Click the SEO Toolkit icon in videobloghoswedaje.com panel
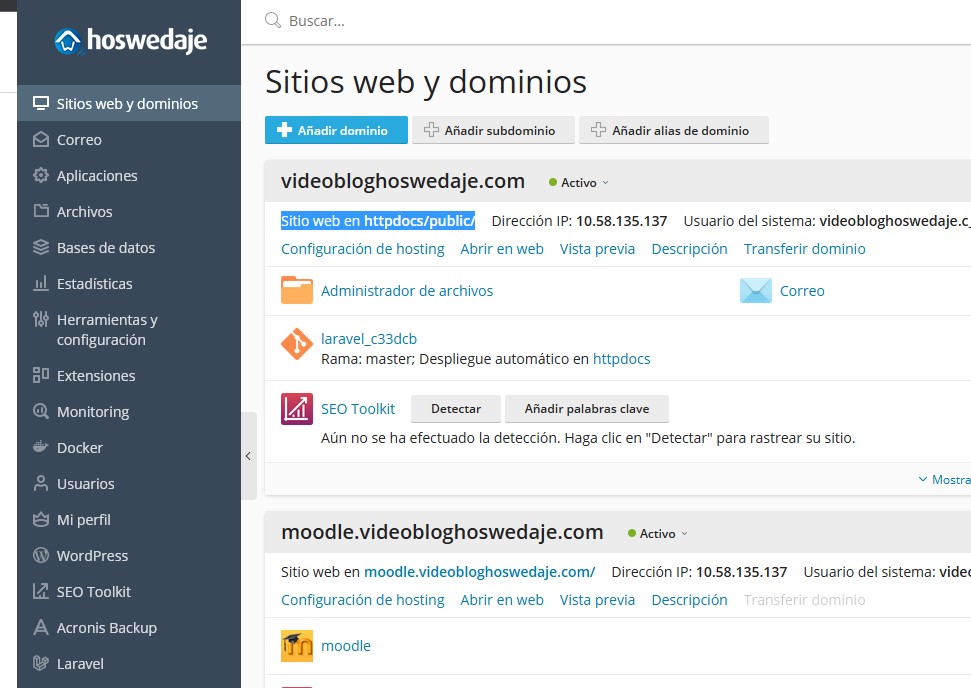This screenshot has width=971, height=688. [297, 409]
